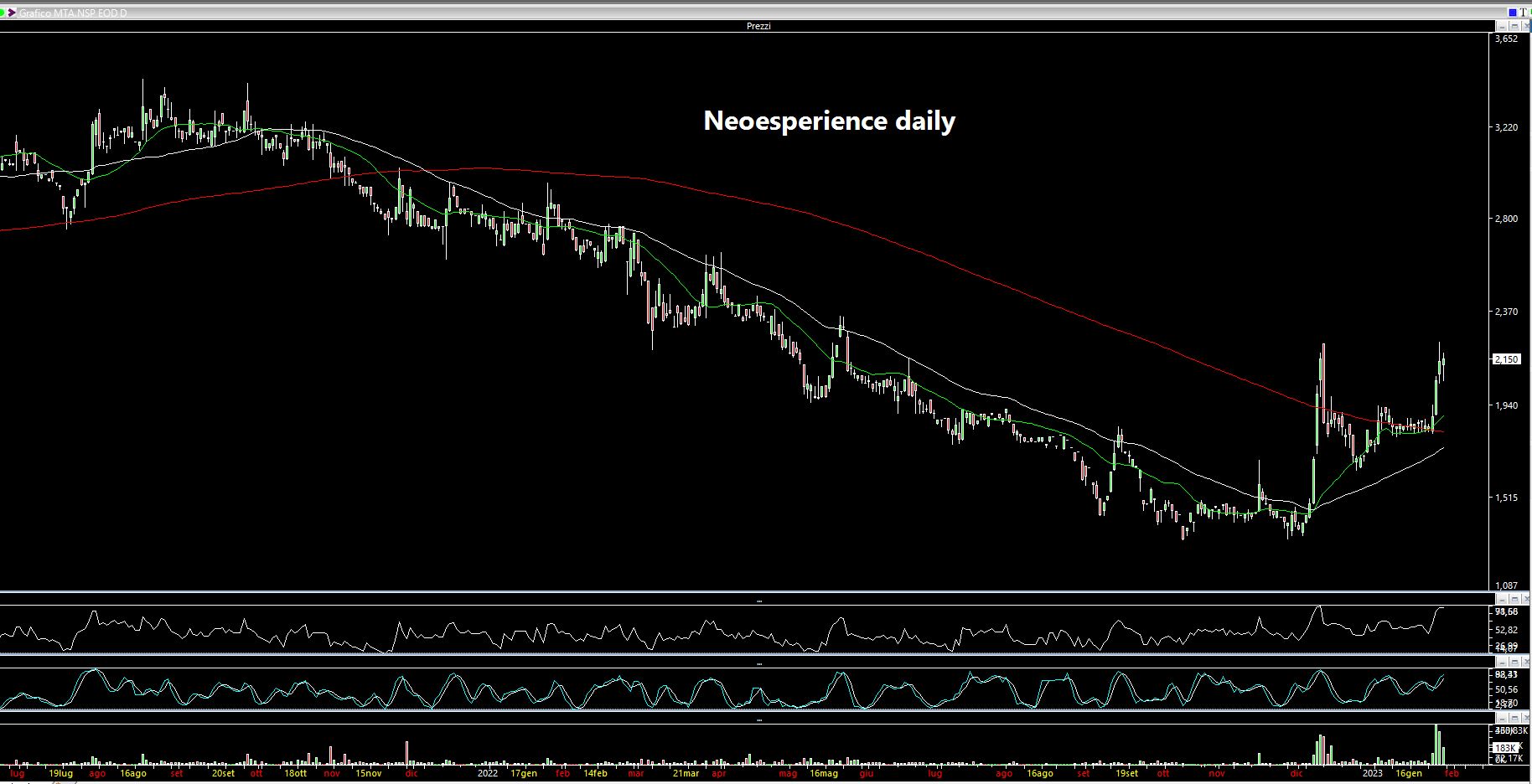Minimize the single-line oscillator panel showing 52,82
Viewport: 1532px width, 784px height.
(1502, 599)
